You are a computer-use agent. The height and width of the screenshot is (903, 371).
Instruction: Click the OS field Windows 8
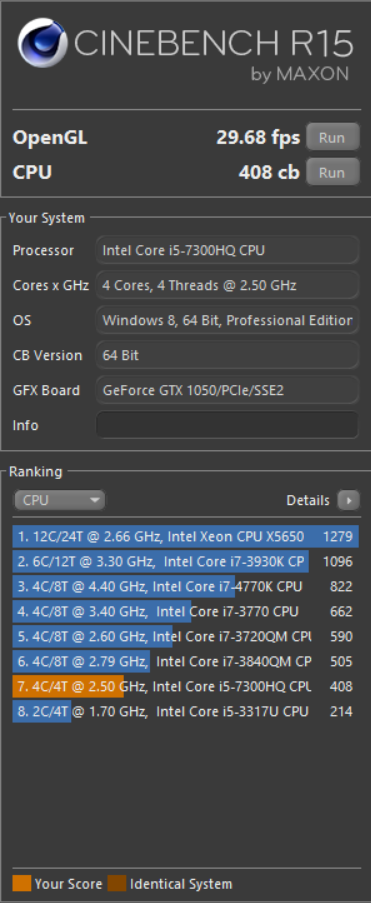pyautogui.click(x=228, y=320)
